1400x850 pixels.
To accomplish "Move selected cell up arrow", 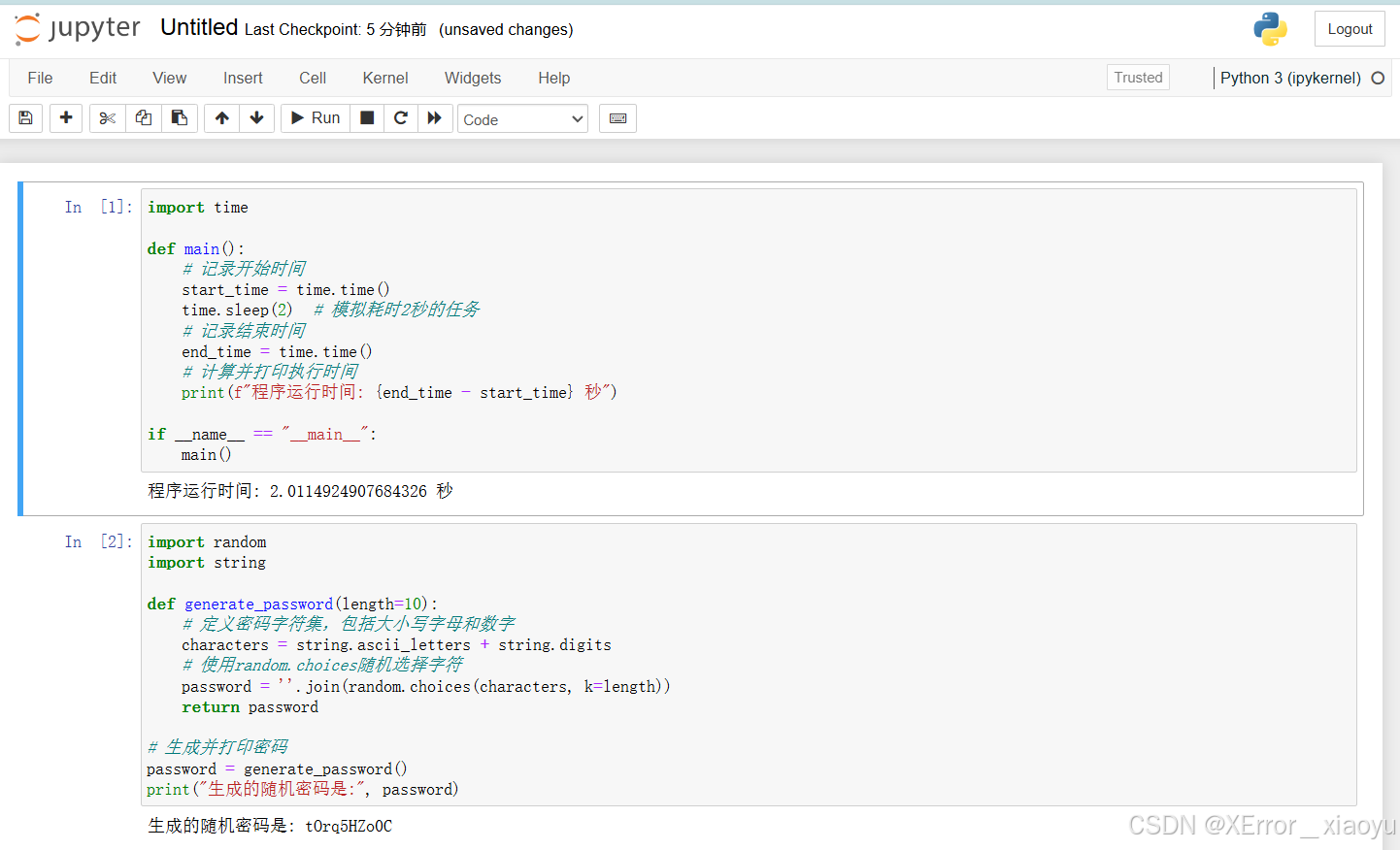I will coord(222,118).
